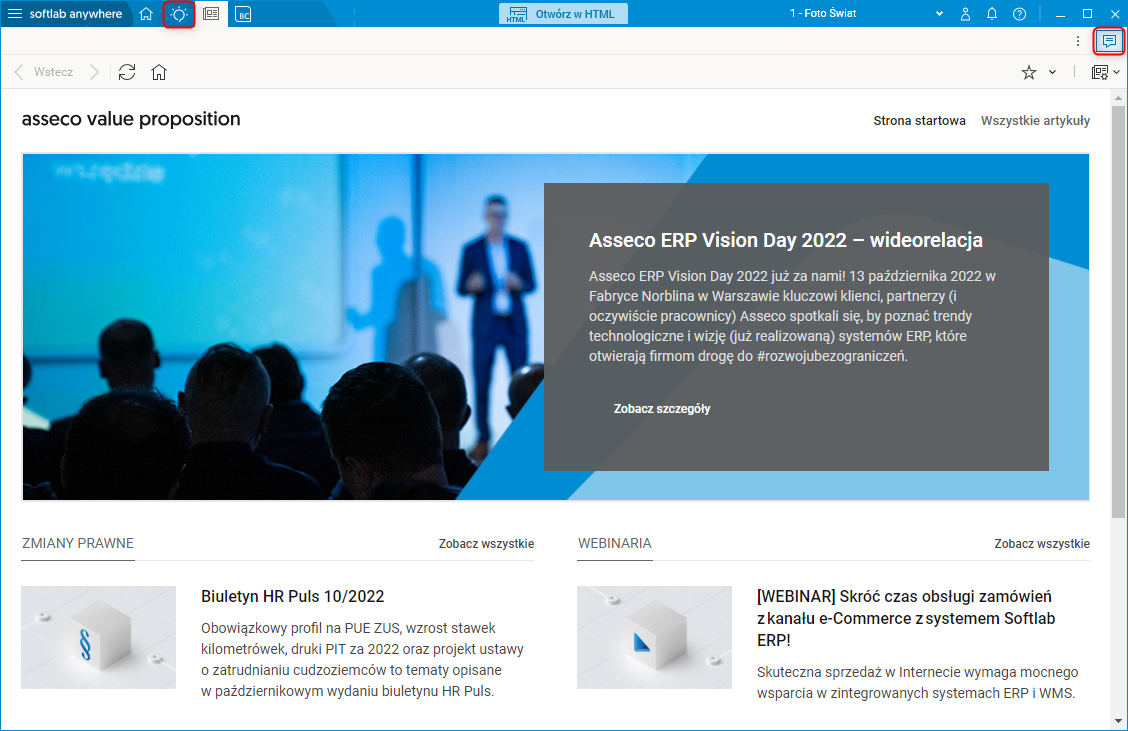The width and height of the screenshot is (1128, 731).
Task: Open the notifications bell
Action: click(x=992, y=14)
